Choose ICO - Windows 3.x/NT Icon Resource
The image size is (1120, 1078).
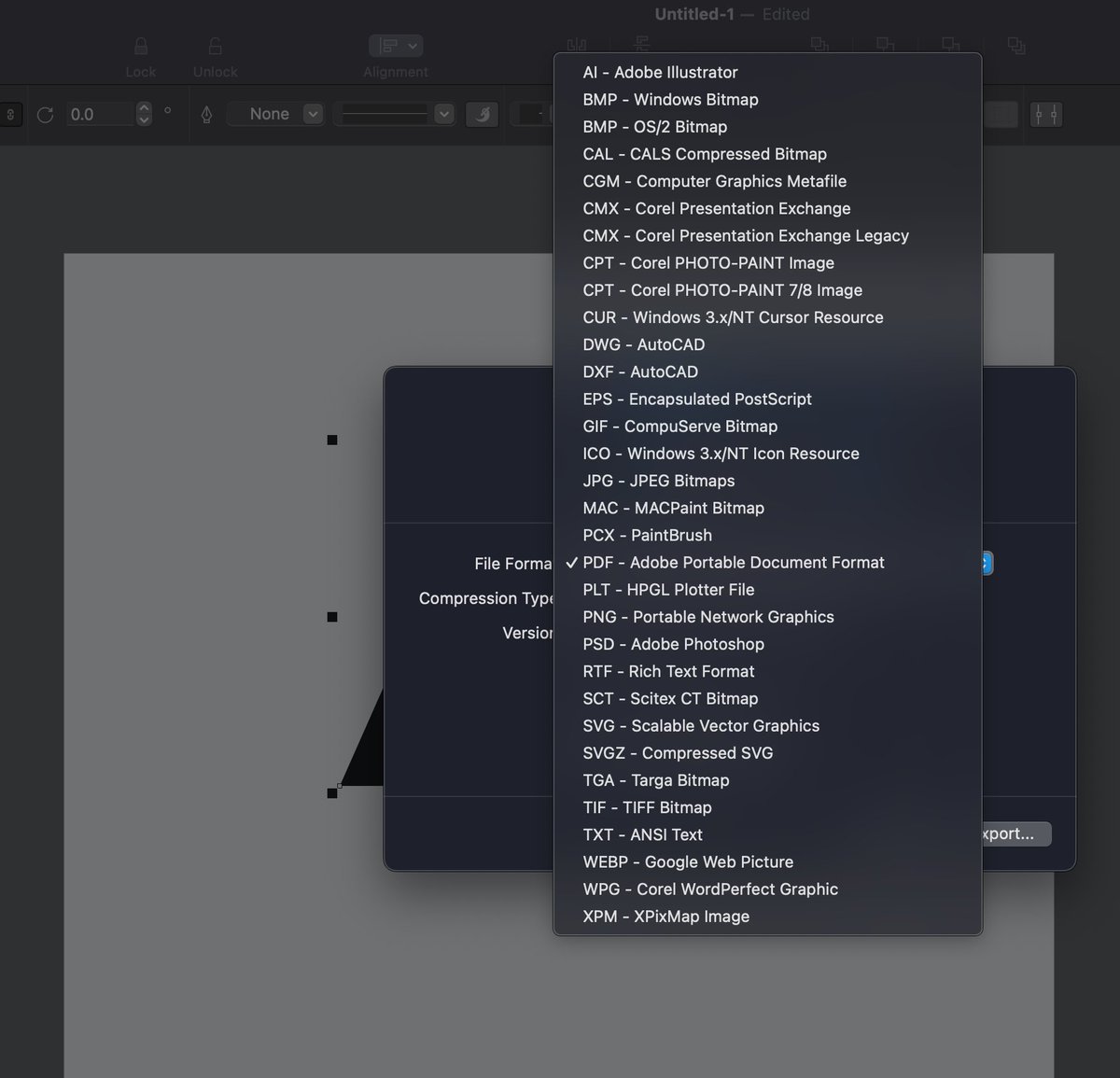pos(767,454)
